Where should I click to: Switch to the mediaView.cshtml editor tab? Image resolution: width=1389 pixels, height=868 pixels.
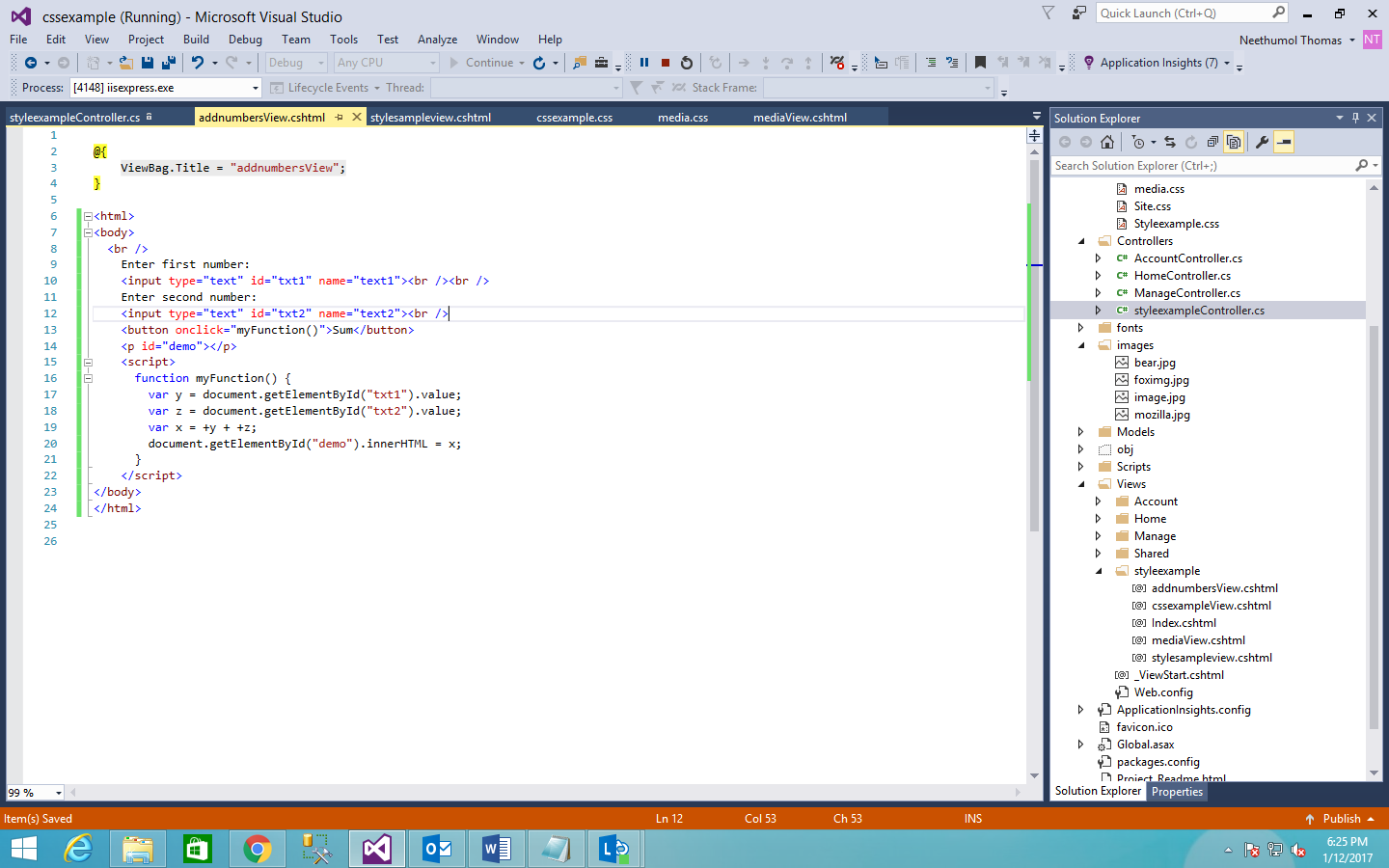800,118
